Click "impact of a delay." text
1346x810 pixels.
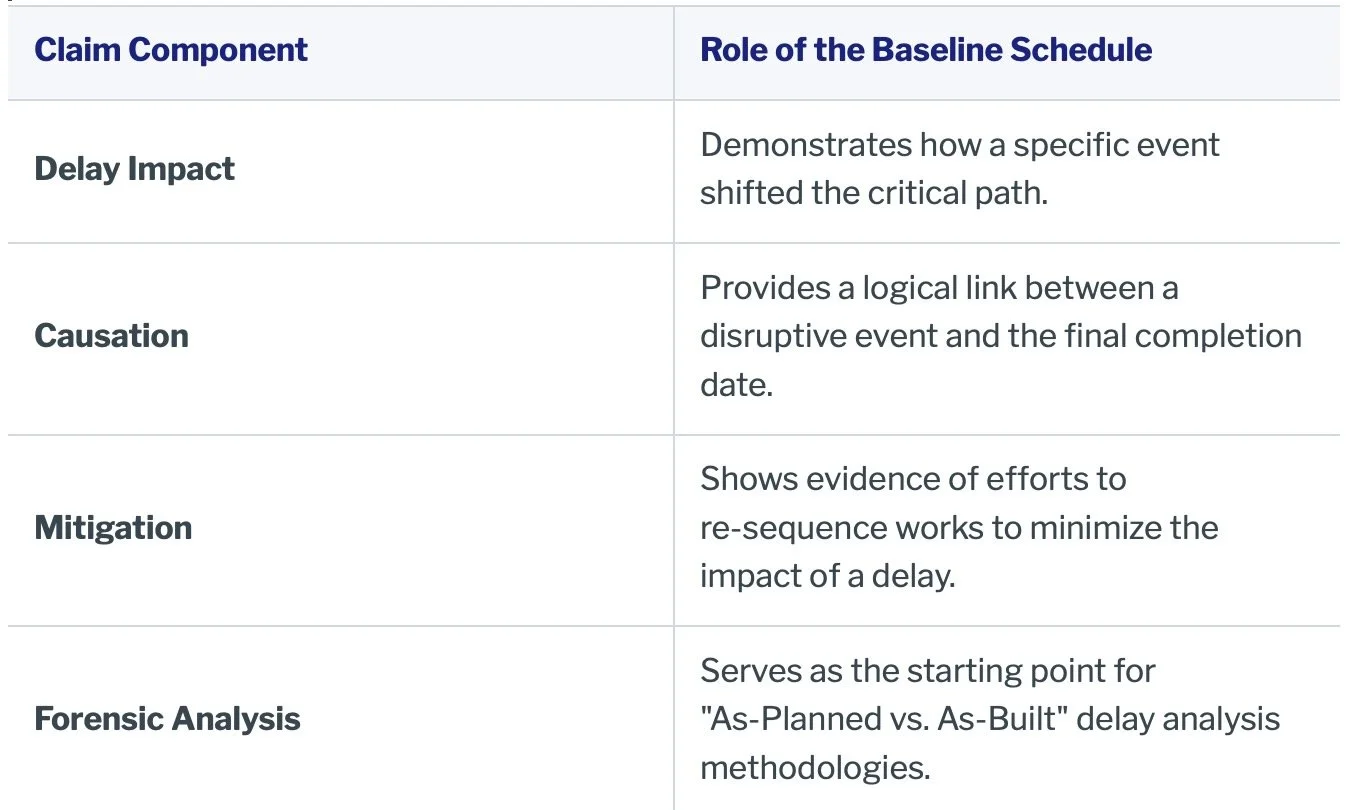tap(828, 575)
